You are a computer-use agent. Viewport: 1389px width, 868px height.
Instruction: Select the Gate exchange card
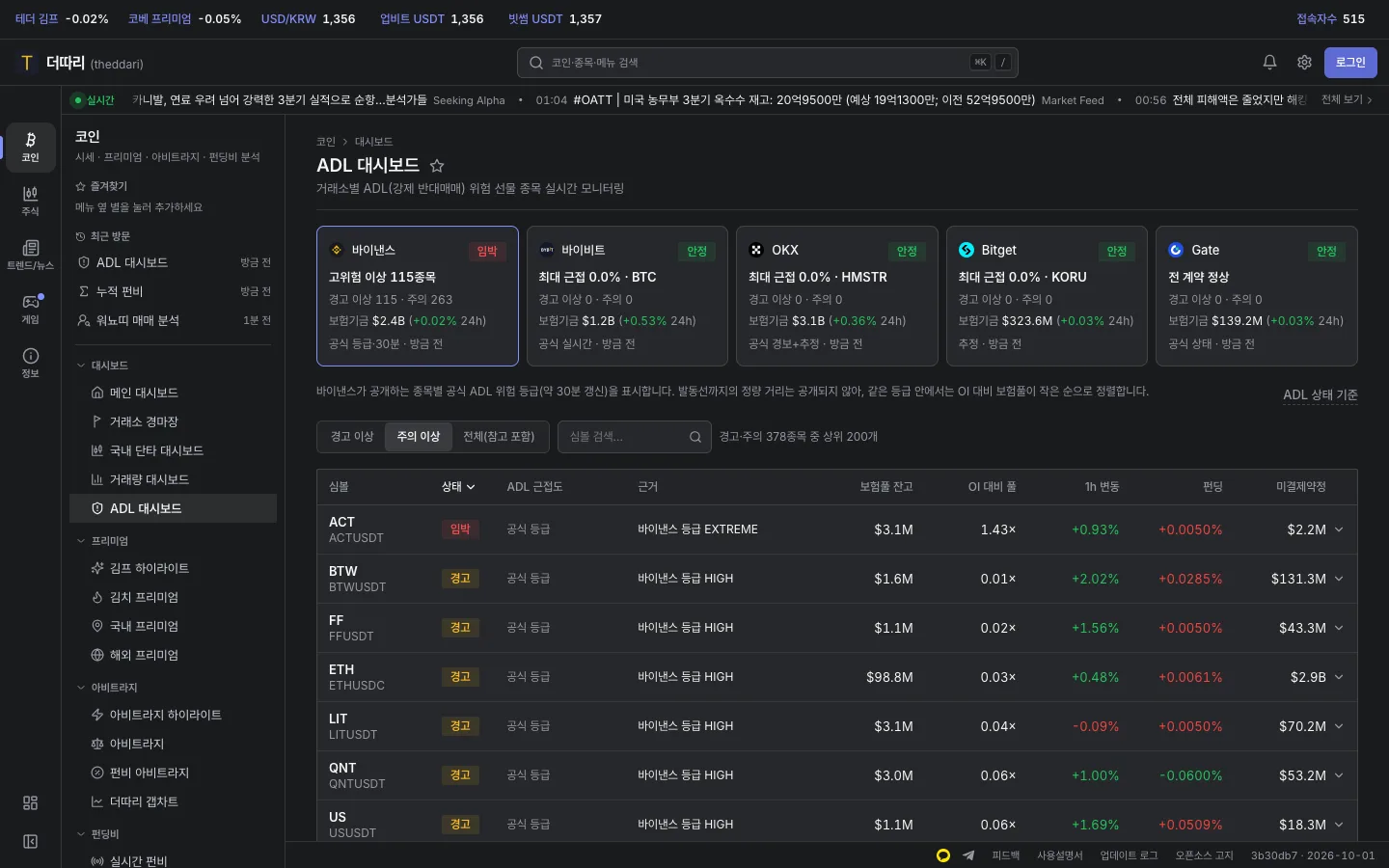(1257, 296)
